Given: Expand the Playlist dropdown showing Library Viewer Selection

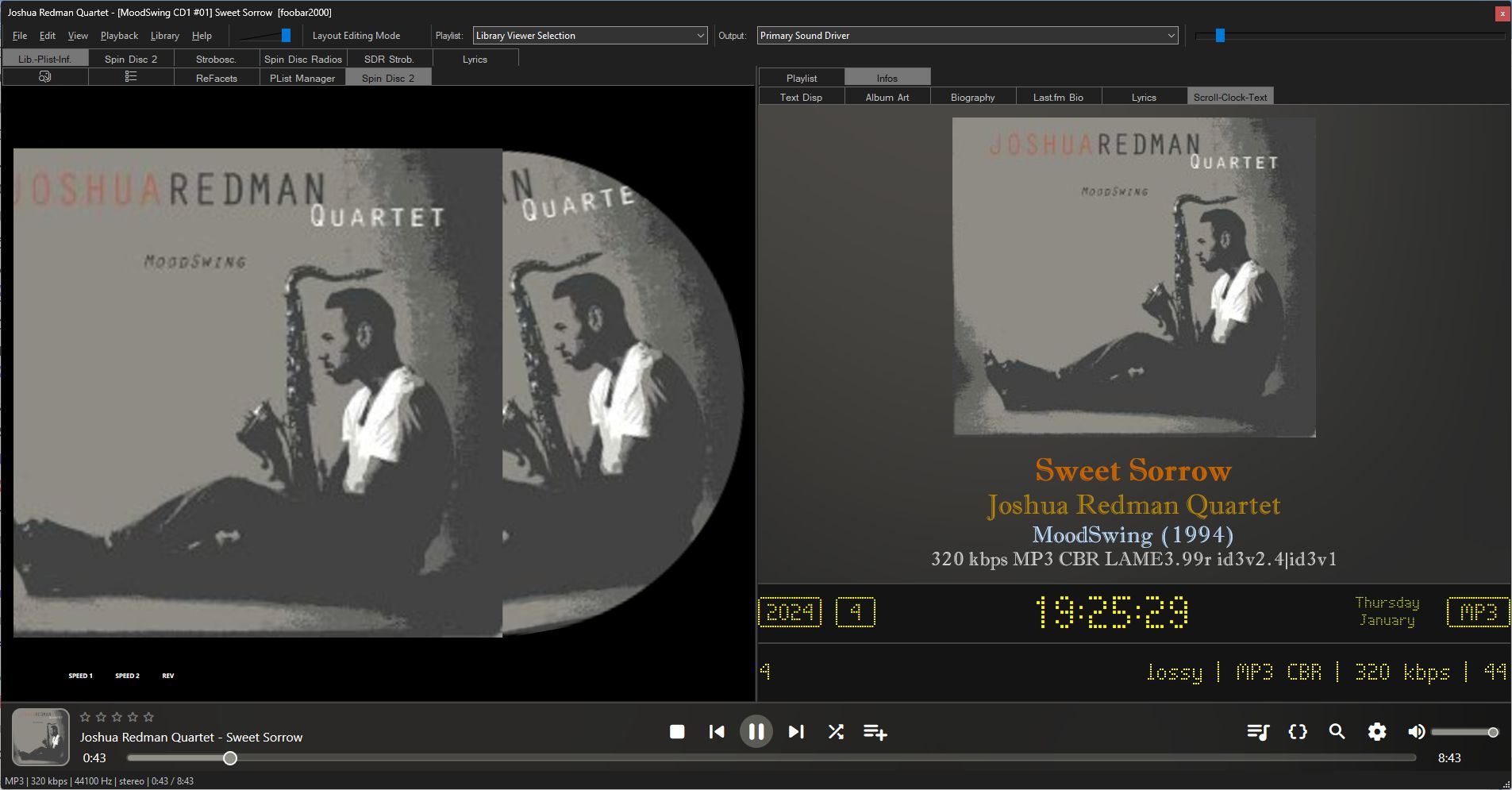Looking at the screenshot, I should point(591,36).
